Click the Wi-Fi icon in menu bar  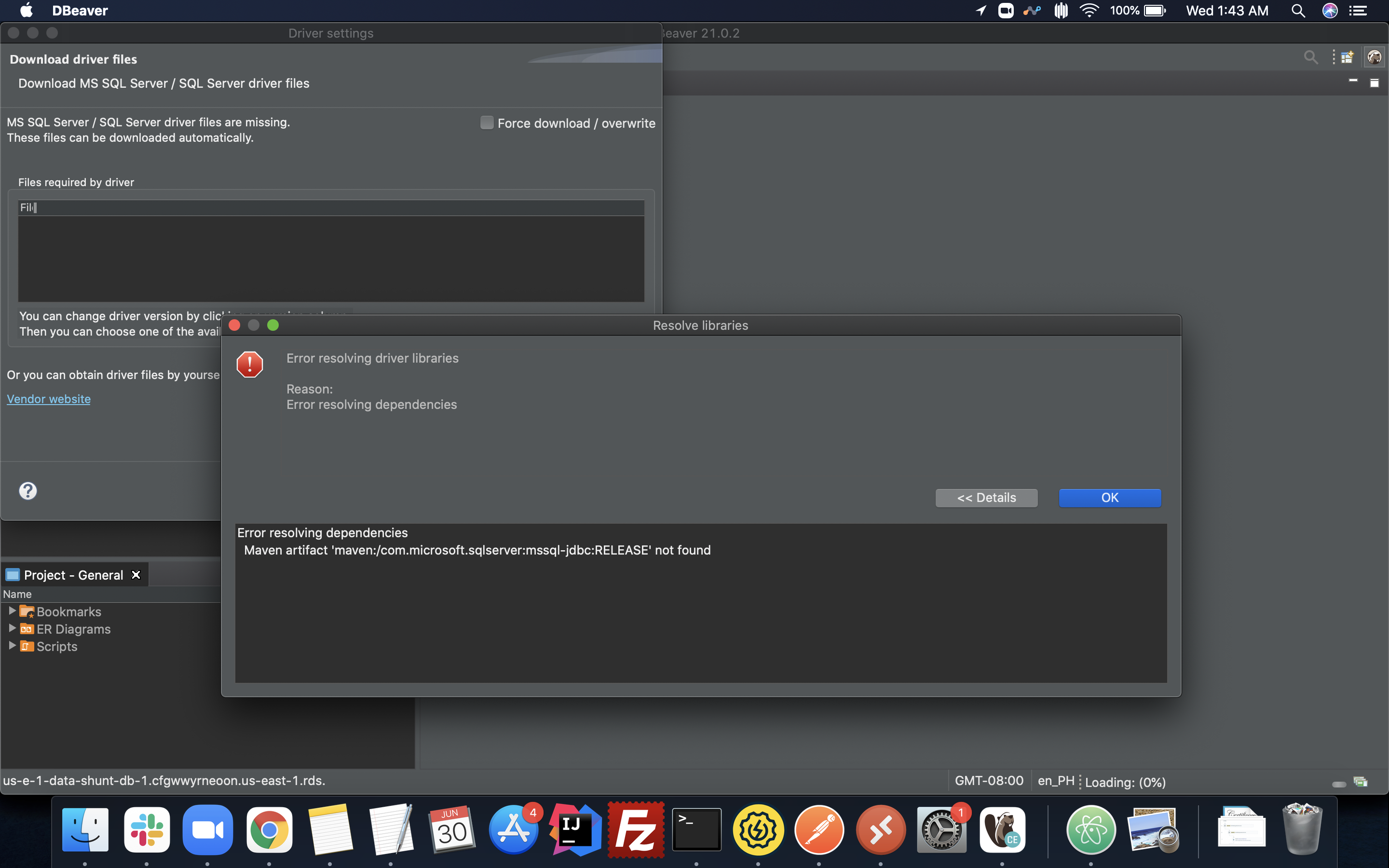coord(1089,10)
